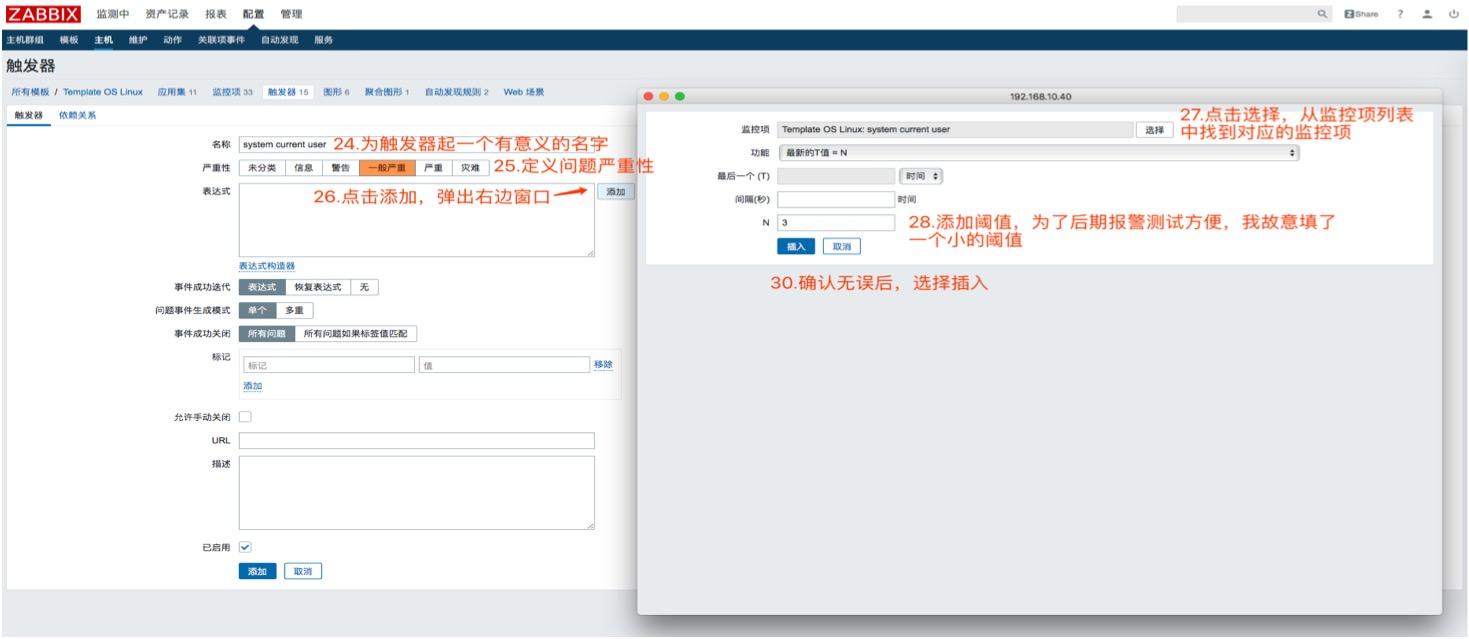1469x639 pixels.
Task: Set OK event generation to 恢复表达式
Action: coord(318,287)
